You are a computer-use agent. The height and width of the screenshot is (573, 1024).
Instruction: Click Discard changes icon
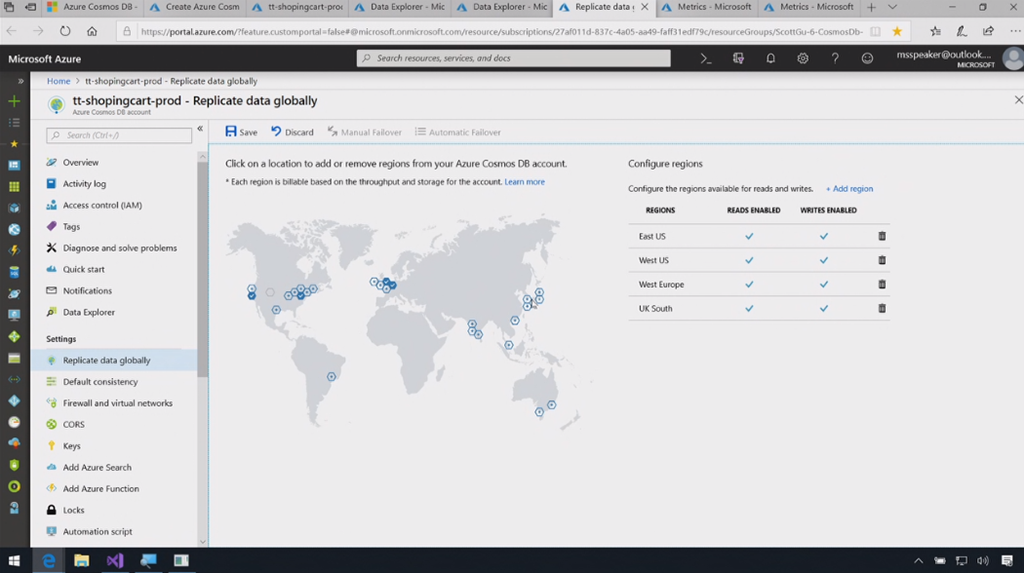[x=277, y=132]
